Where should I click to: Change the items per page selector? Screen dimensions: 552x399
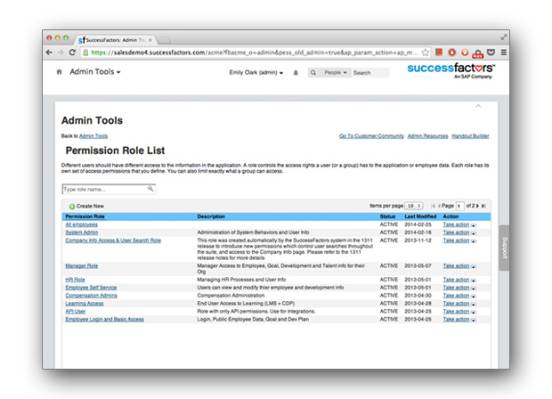(x=414, y=206)
